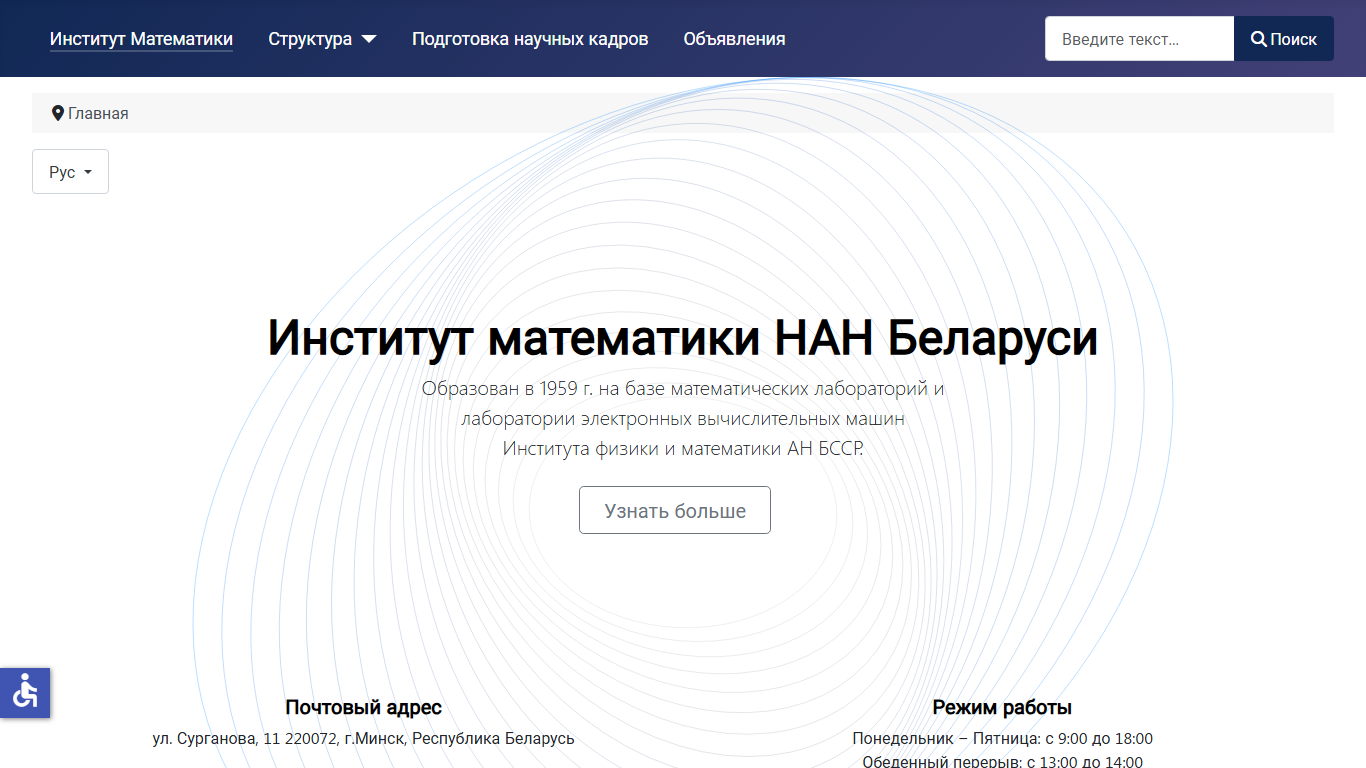1366x768 pixels.
Task: Click the Поиск search button
Action: click(1284, 39)
